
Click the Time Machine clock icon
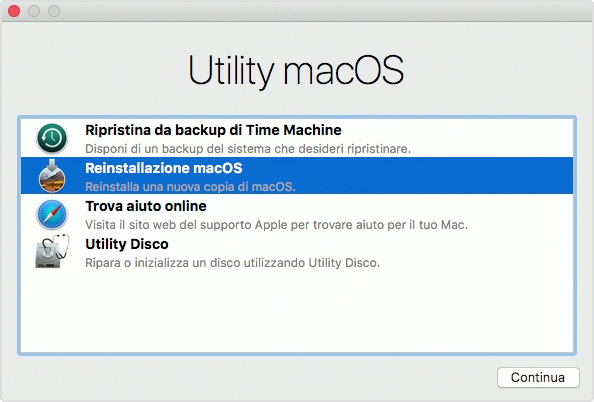52,138
